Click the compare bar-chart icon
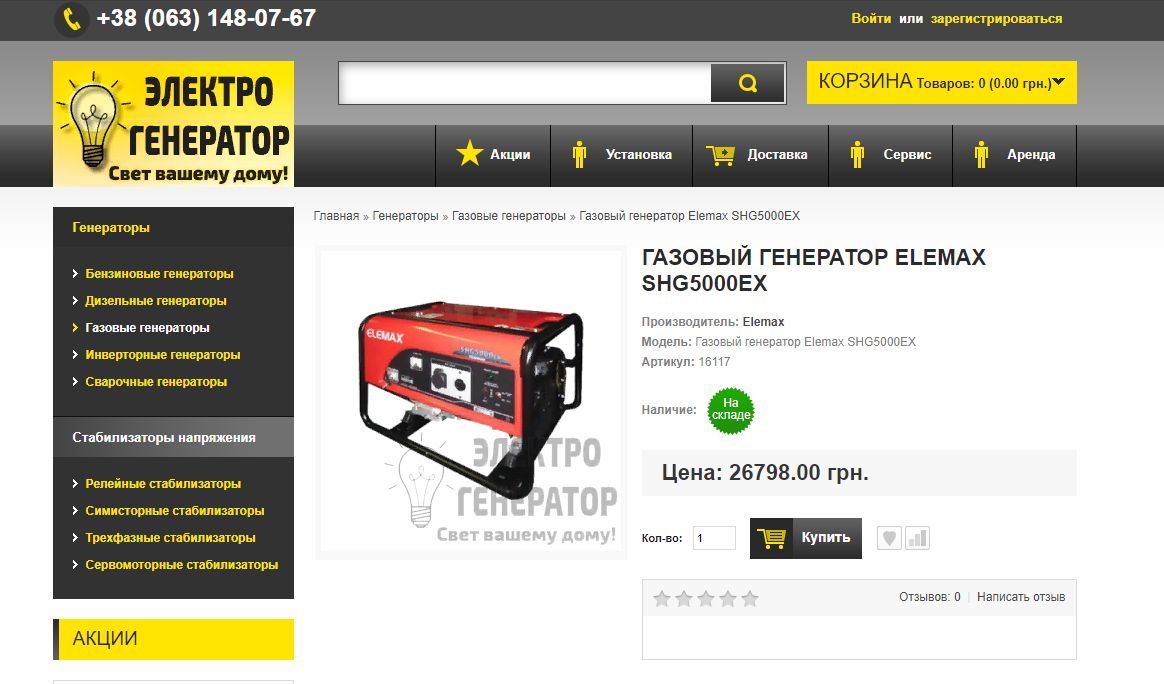This screenshot has height=684, width=1164. (x=918, y=538)
